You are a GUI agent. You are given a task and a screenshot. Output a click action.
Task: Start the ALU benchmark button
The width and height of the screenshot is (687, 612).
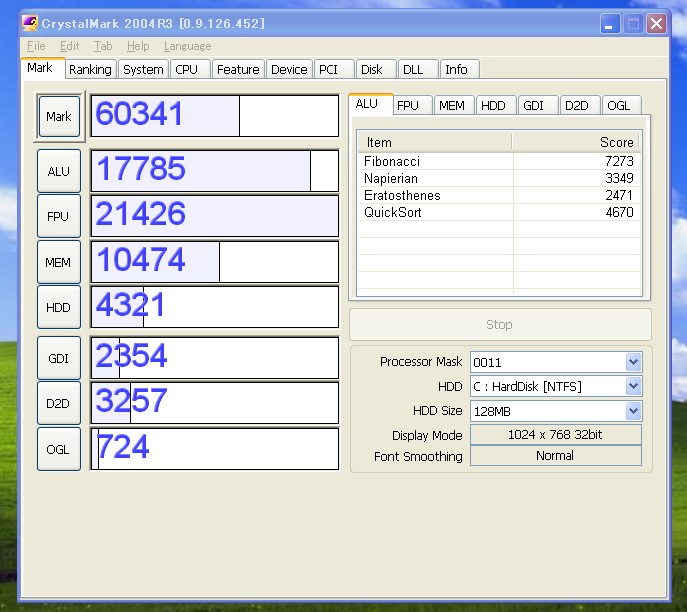click(59, 171)
